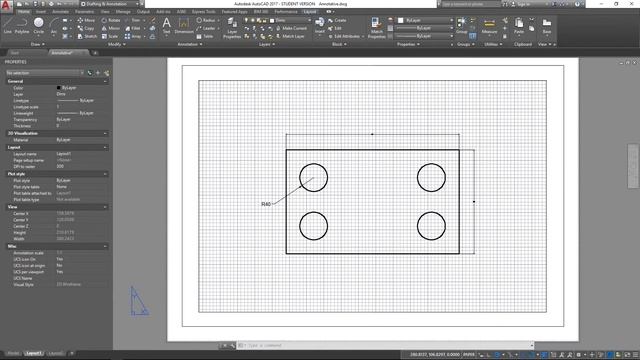This screenshot has width=640, height=360.
Task: Open the Annotate ribbon tab
Action: click(x=60, y=12)
